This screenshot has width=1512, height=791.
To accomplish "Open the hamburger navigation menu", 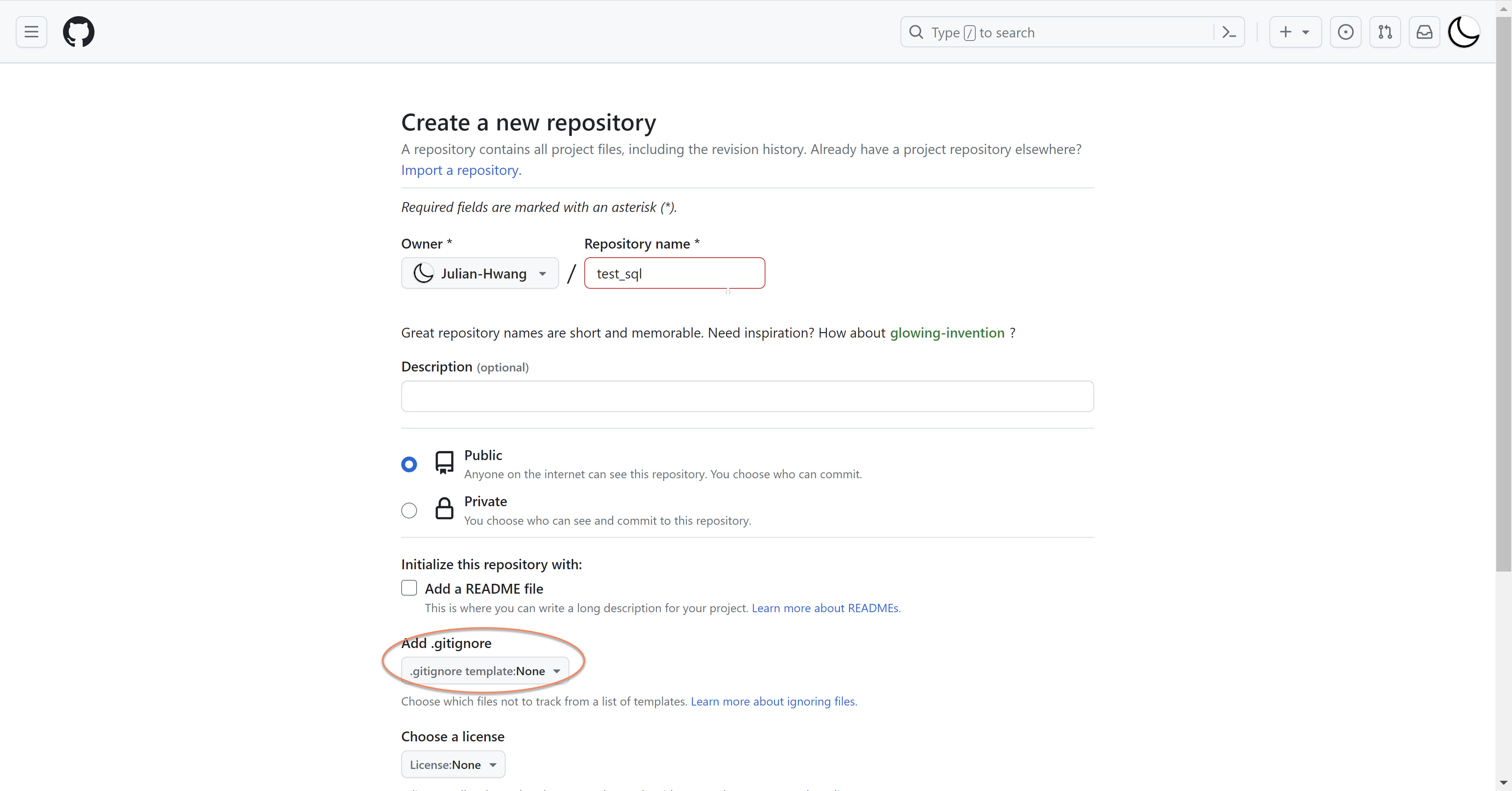I will [31, 32].
